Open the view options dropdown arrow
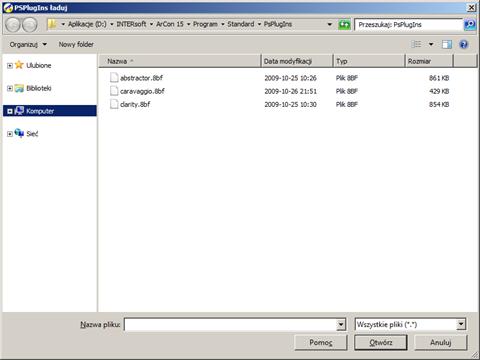 431,44
